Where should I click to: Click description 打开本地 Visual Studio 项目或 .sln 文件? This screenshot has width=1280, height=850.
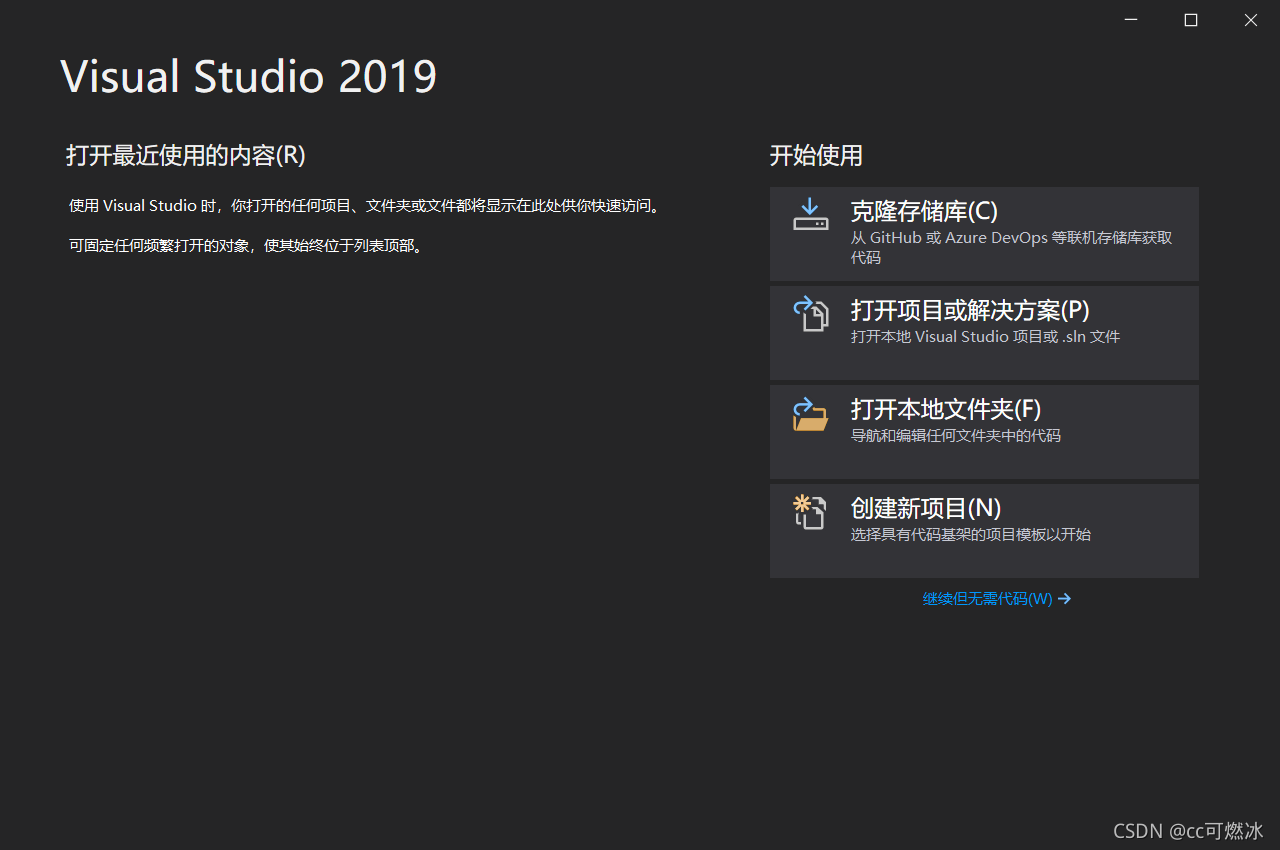pyautogui.click(x=985, y=337)
